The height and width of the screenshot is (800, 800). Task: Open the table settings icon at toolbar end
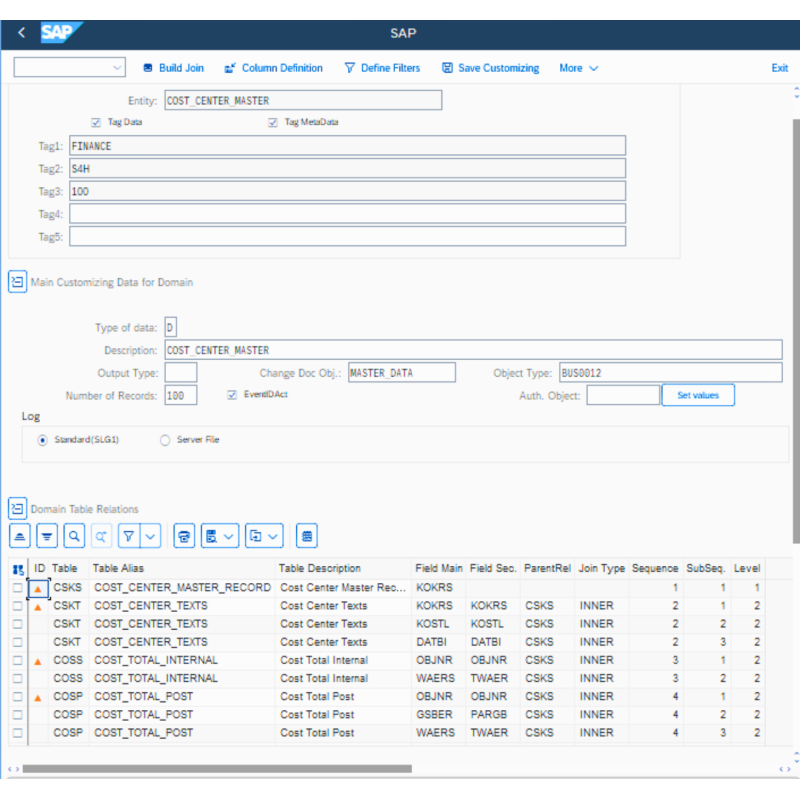pyautogui.click(x=306, y=536)
